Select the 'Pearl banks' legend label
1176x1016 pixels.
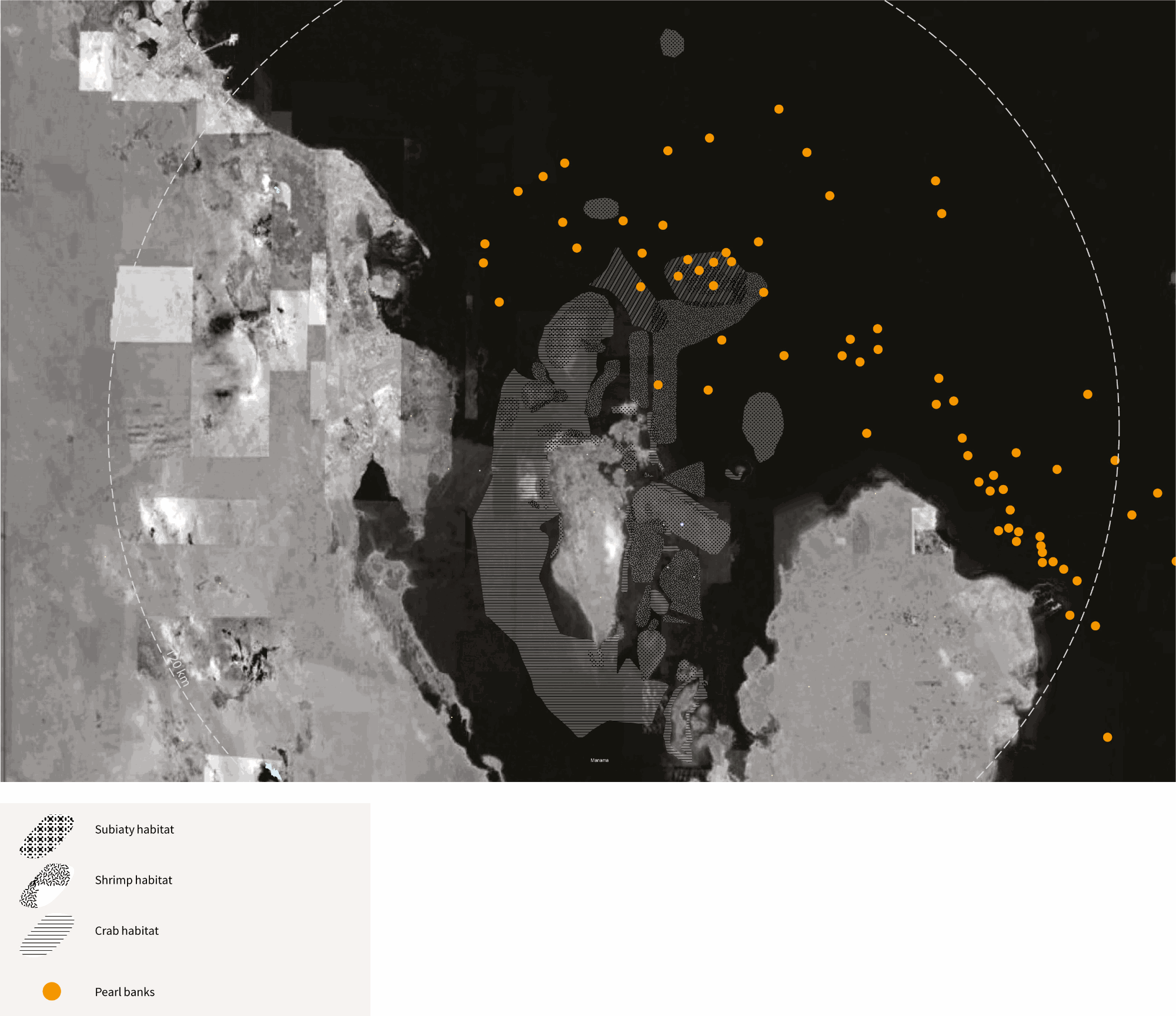125,992
